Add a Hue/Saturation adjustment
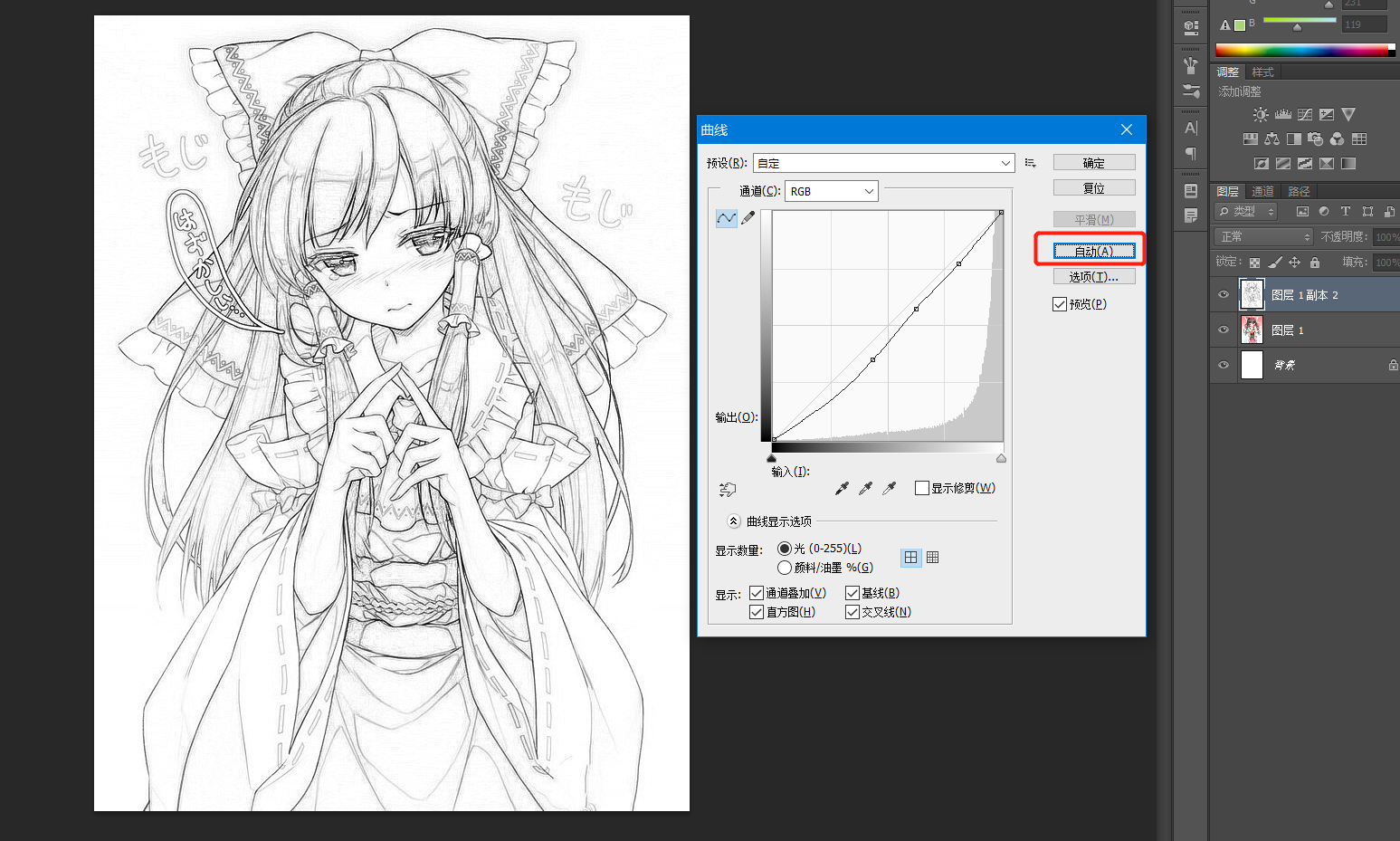This screenshot has width=1400, height=841. (x=1250, y=139)
